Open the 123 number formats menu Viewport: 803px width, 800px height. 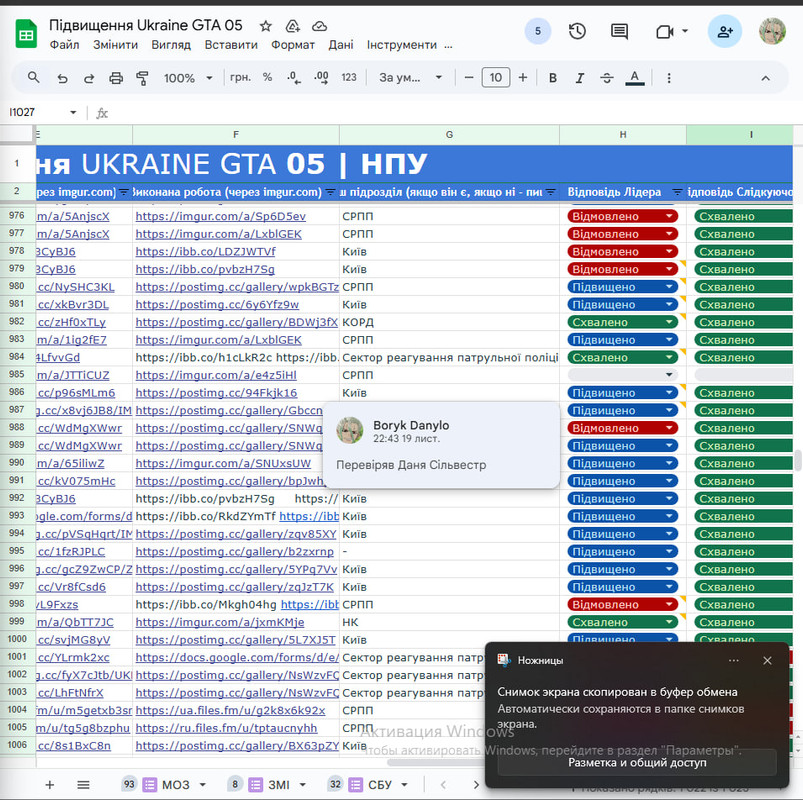[x=349, y=78]
